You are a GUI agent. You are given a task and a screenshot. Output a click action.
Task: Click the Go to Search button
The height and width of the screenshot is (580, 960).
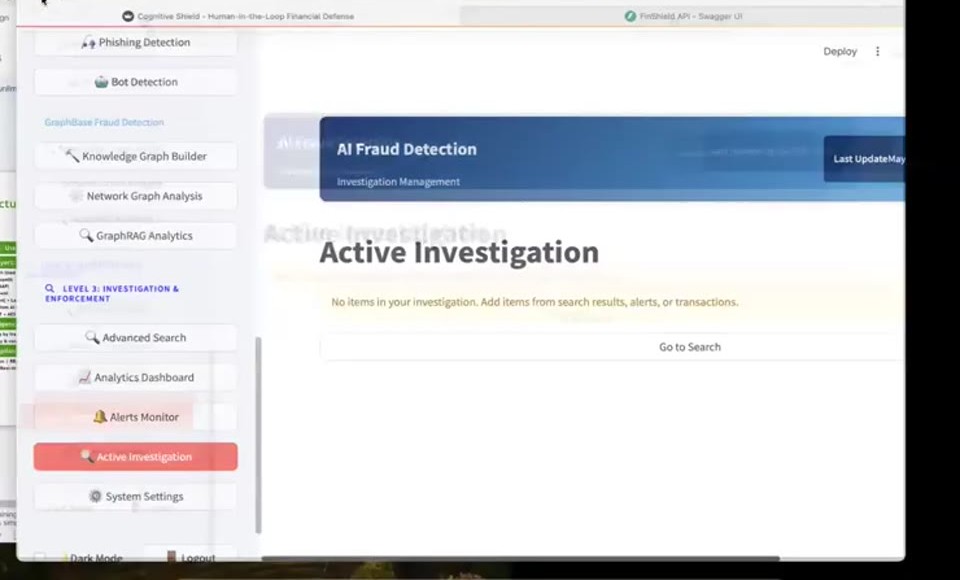(x=612, y=347)
